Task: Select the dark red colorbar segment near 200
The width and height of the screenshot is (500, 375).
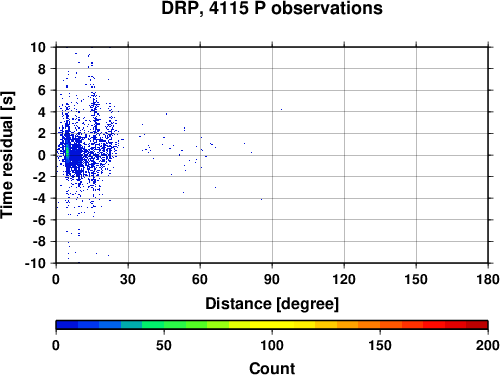Action: point(477,325)
